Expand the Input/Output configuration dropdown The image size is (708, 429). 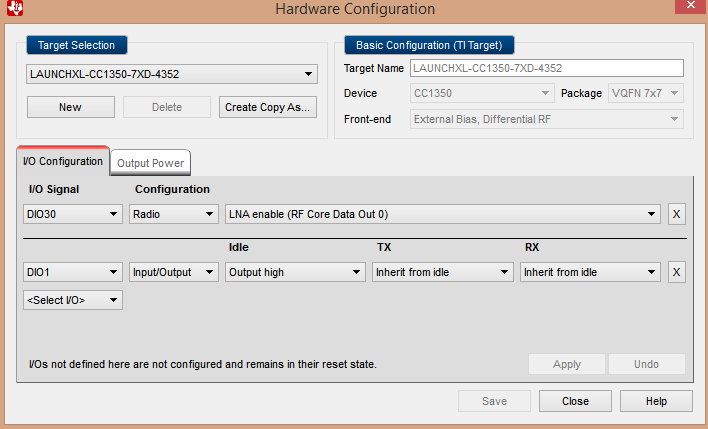point(174,272)
